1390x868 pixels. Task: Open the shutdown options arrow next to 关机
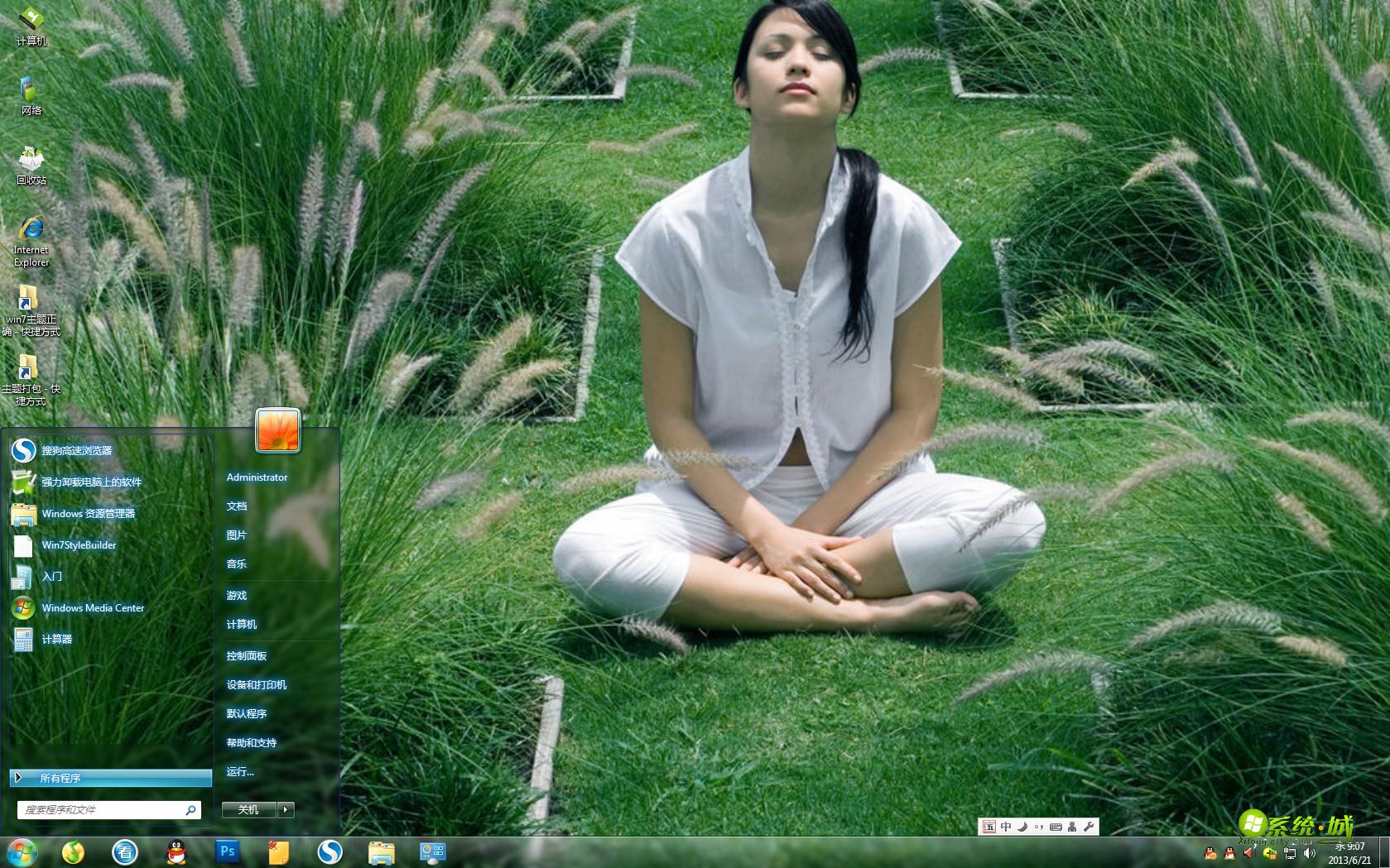pyautogui.click(x=287, y=809)
